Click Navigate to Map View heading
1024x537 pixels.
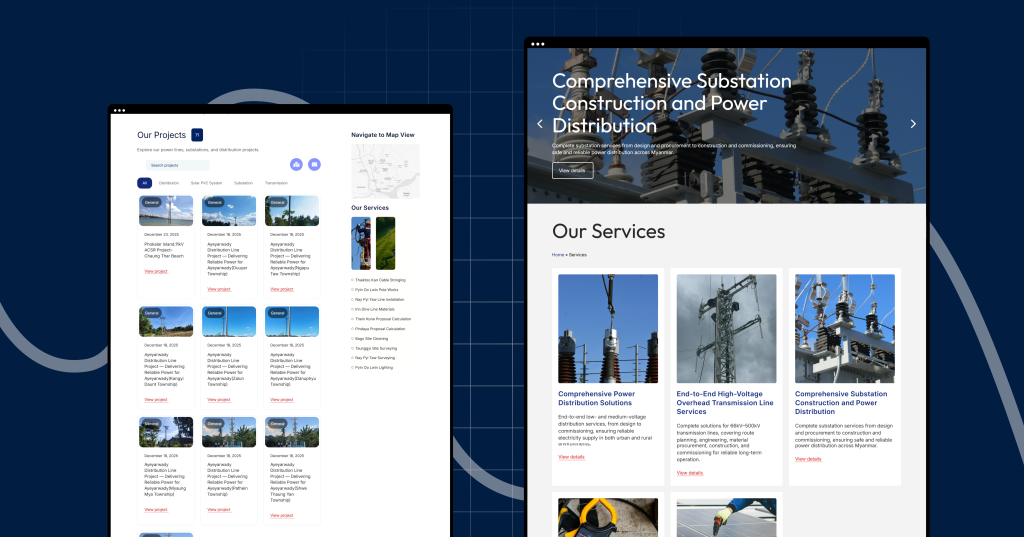[x=383, y=135]
